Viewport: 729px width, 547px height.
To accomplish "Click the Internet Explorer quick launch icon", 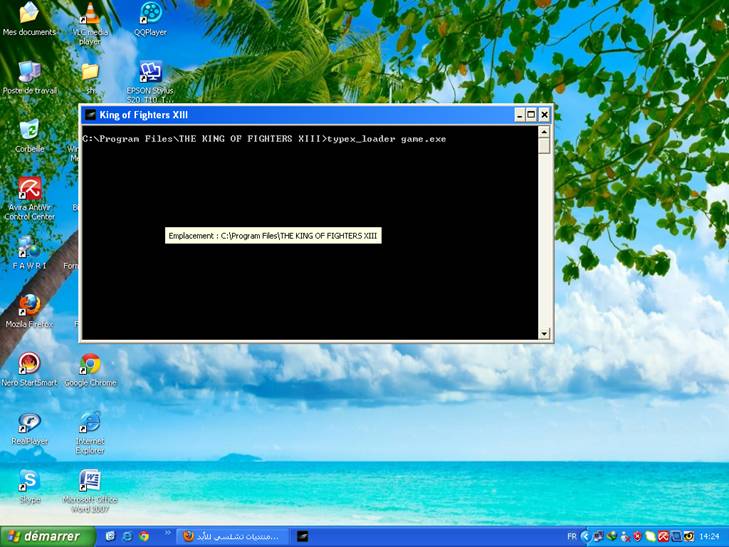I will pos(127,536).
